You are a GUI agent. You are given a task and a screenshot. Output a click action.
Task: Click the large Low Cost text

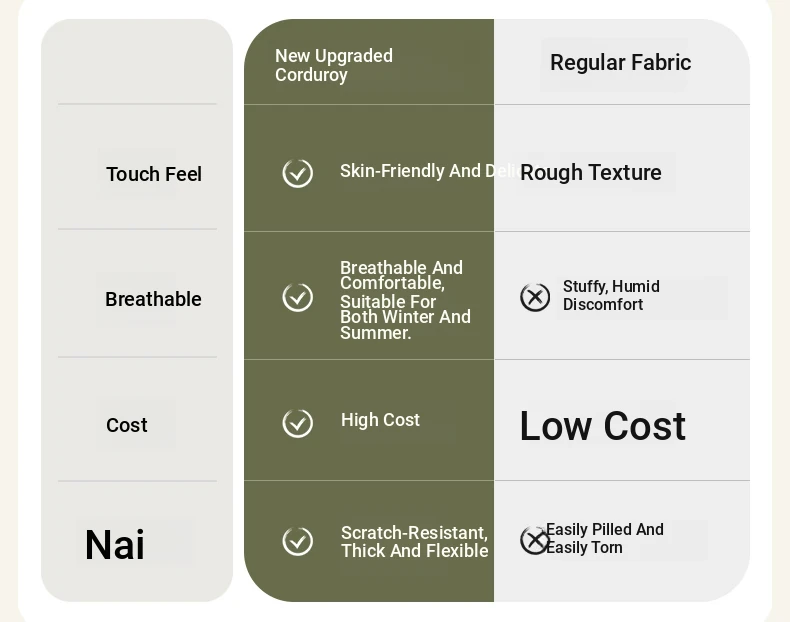(603, 426)
